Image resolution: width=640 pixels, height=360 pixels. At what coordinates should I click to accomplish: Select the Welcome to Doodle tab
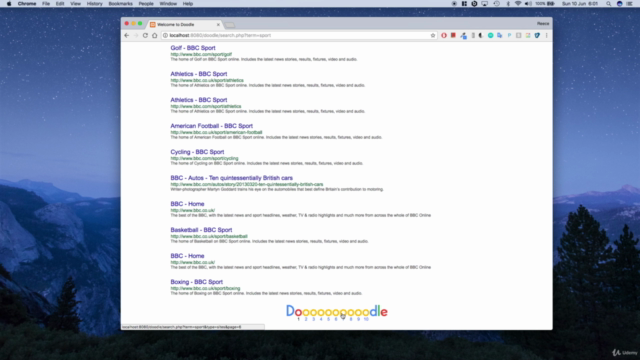tap(184, 24)
